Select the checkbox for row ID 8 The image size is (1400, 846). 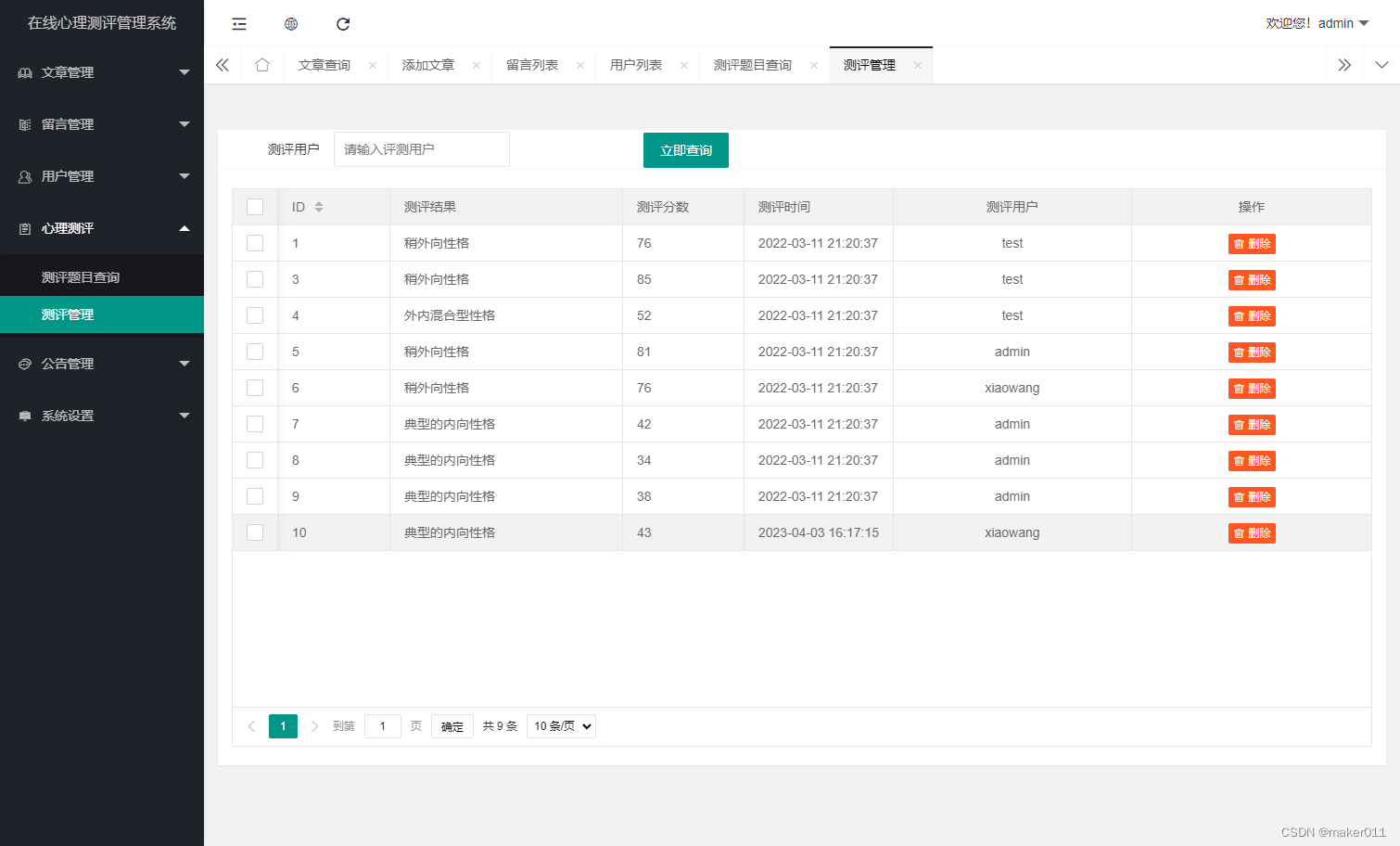pos(255,460)
